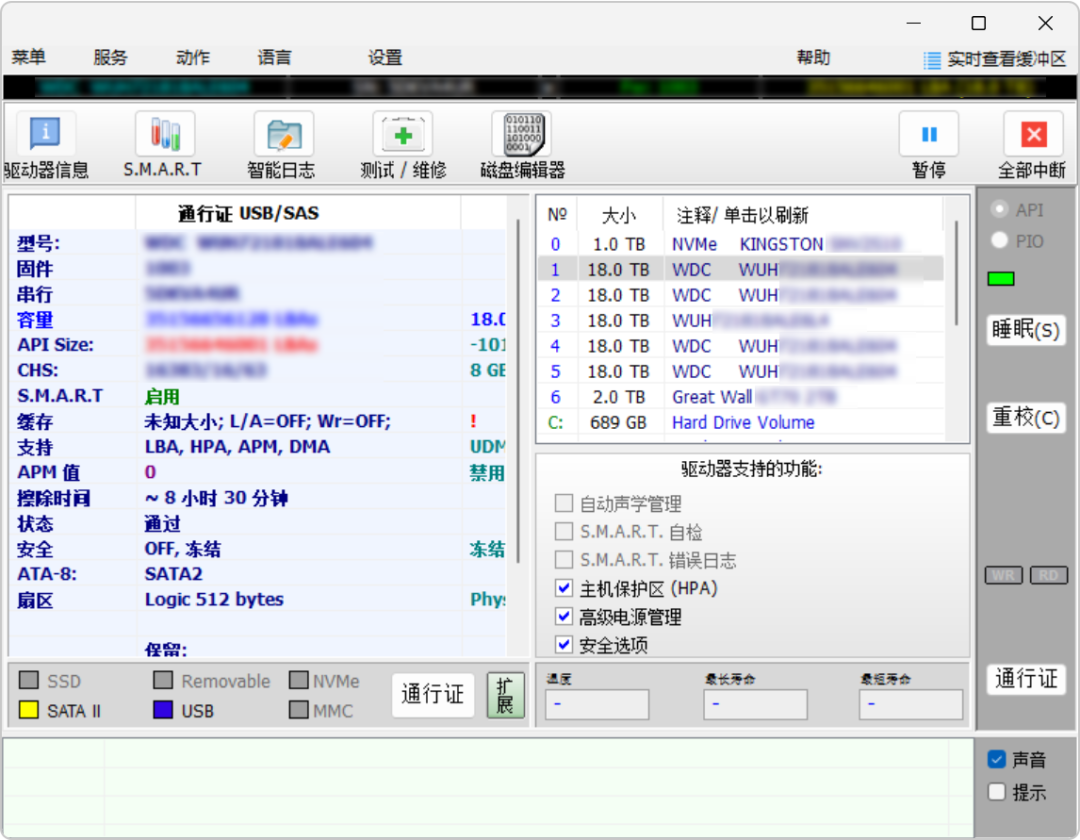Screen dimensions: 1080x840
Task: Click the 重校(C) button
Action: pos(1026,417)
